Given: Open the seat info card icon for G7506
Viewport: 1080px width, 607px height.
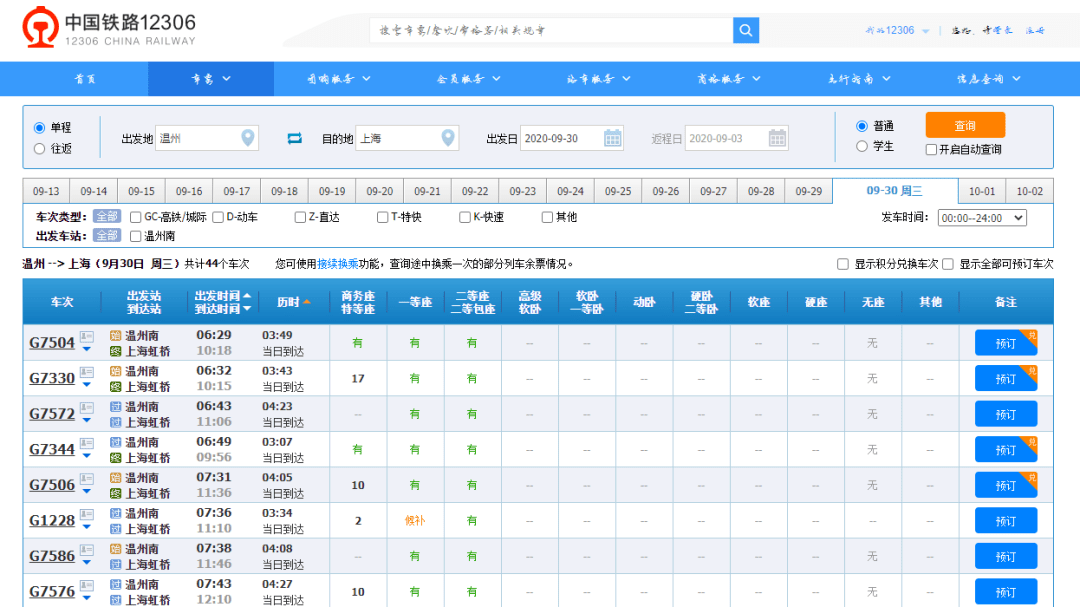Looking at the screenshot, I should (x=87, y=479).
